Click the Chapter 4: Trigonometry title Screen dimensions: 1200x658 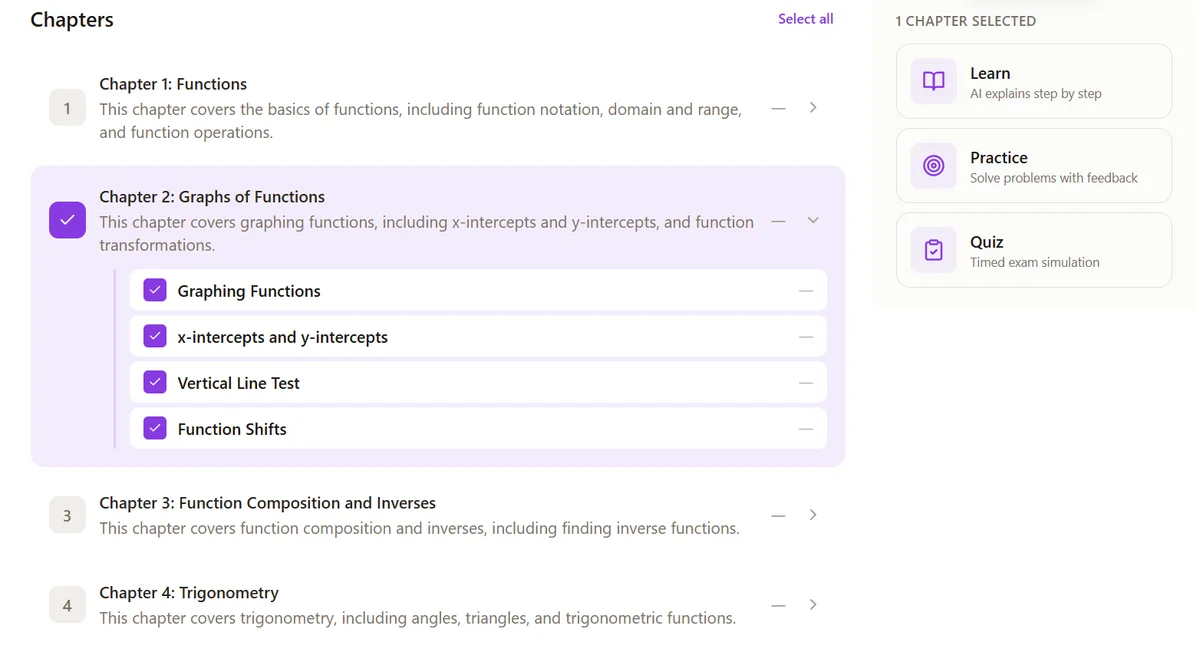point(189,593)
